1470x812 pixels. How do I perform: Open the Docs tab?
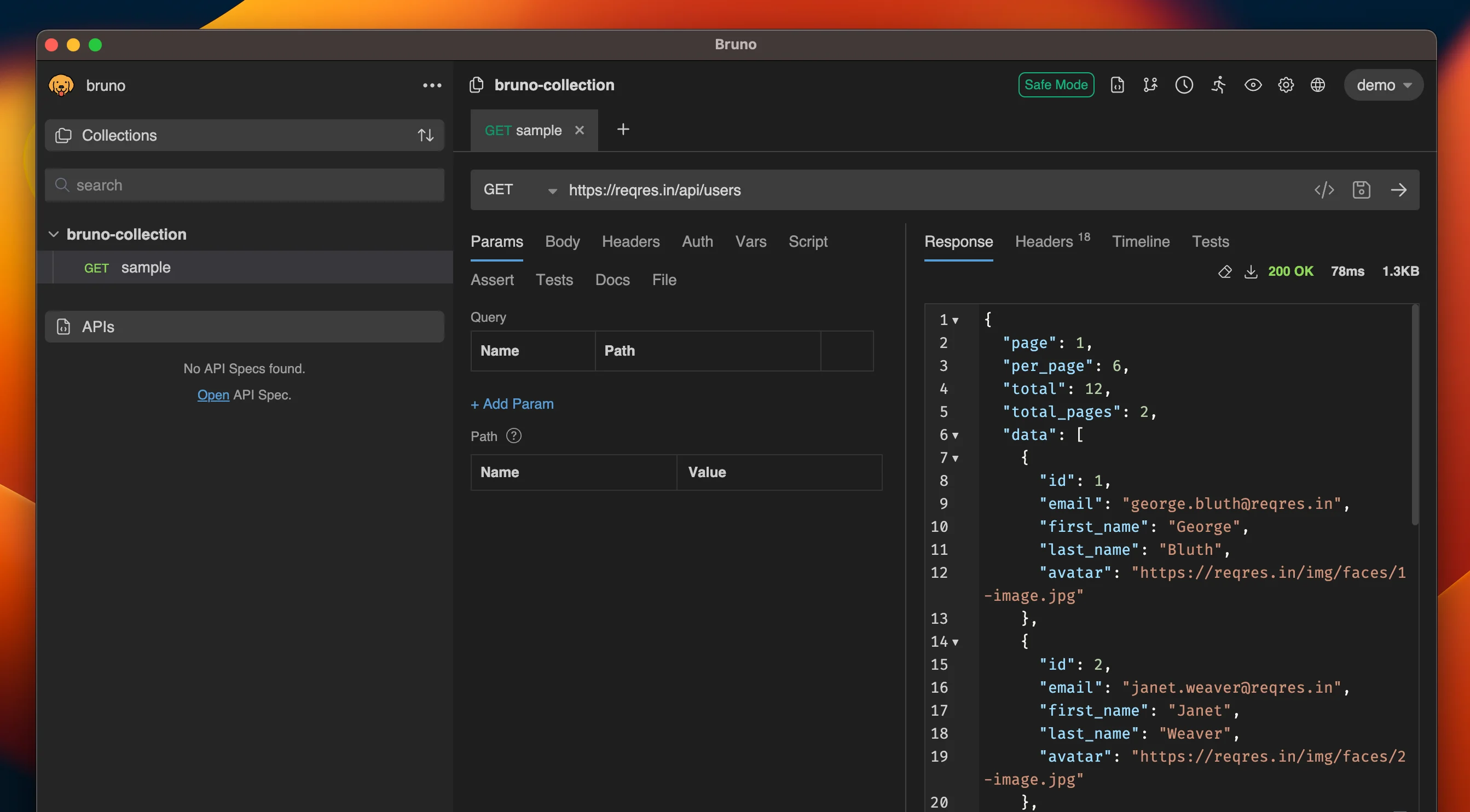click(x=612, y=280)
